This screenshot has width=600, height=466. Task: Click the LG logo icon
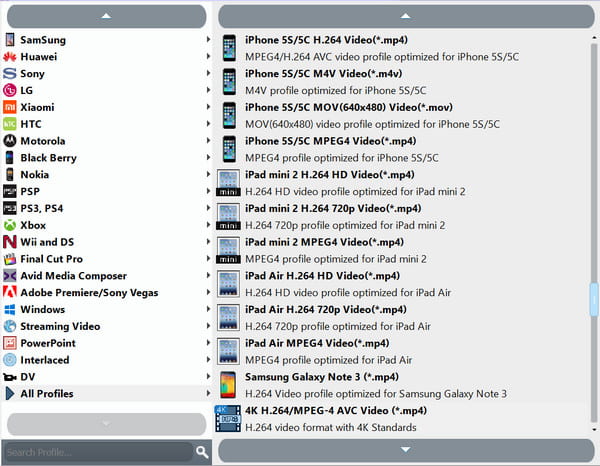10,90
